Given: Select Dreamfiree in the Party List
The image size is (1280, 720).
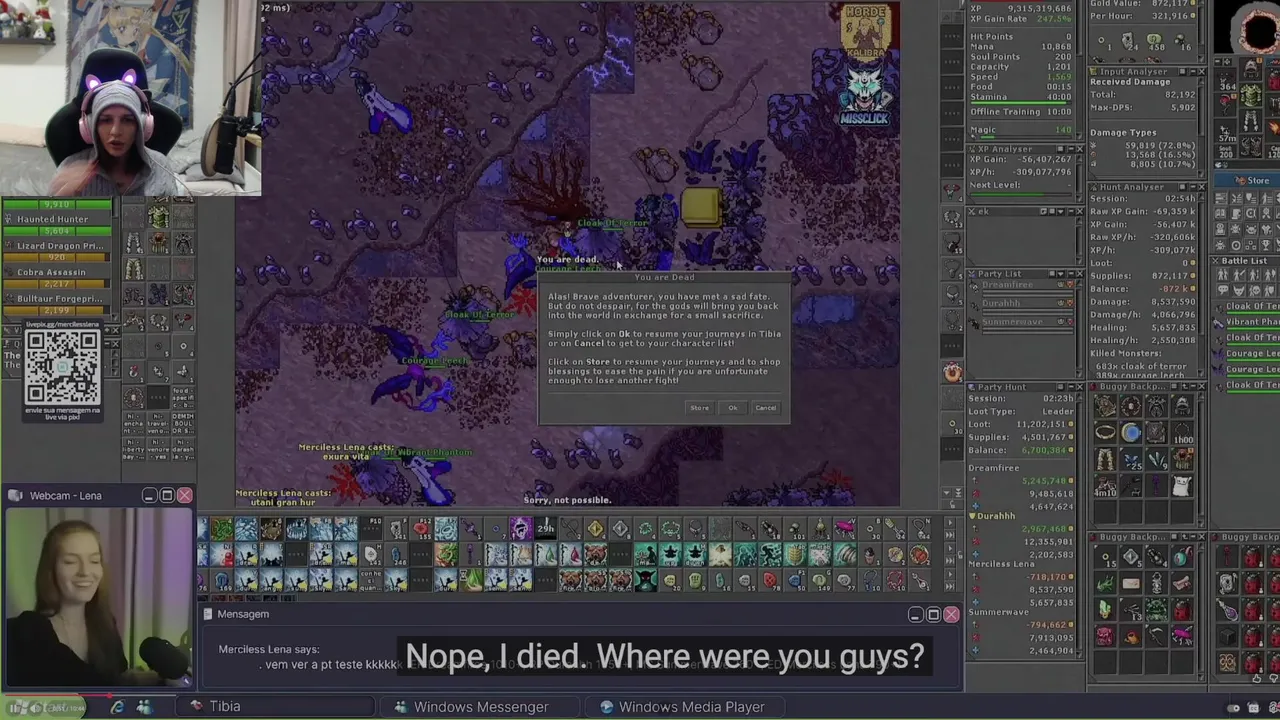Looking at the screenshot, I should 1007,285.
